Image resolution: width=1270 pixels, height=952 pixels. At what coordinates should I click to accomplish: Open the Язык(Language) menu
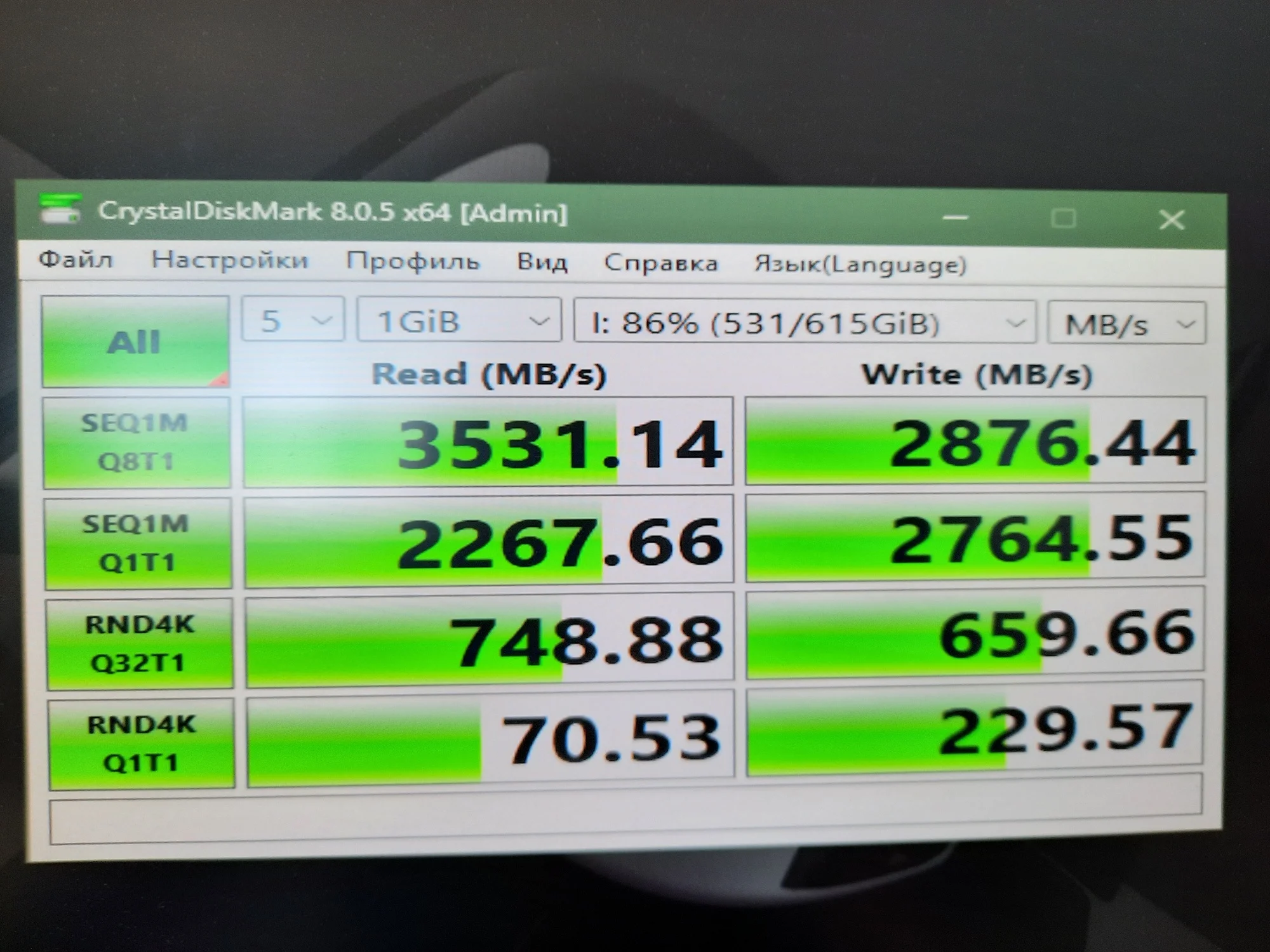pyautogui.click(x=860, y=264)
